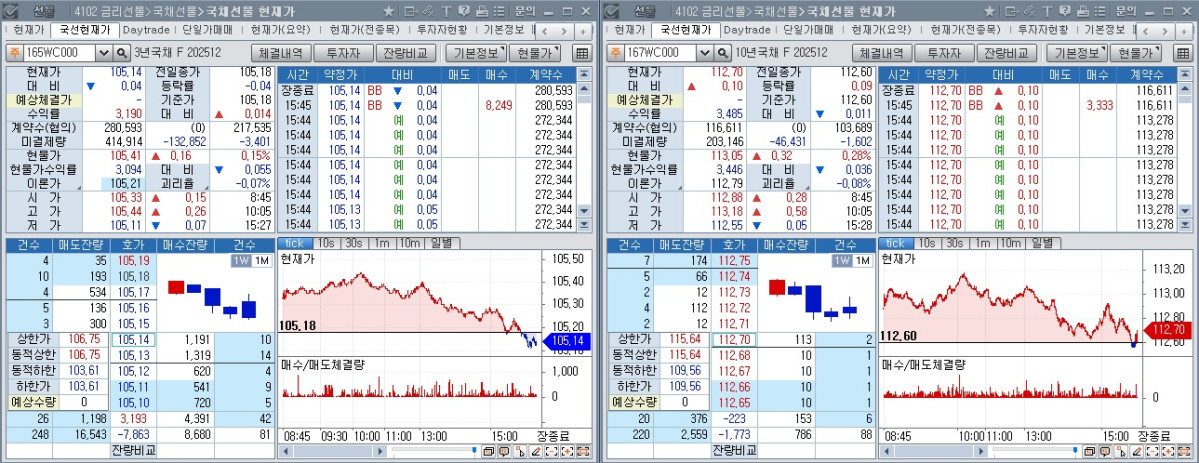1199x463 pixels.
Task: Click the search magnifier next to 167WC000
Action: point(723,53)
